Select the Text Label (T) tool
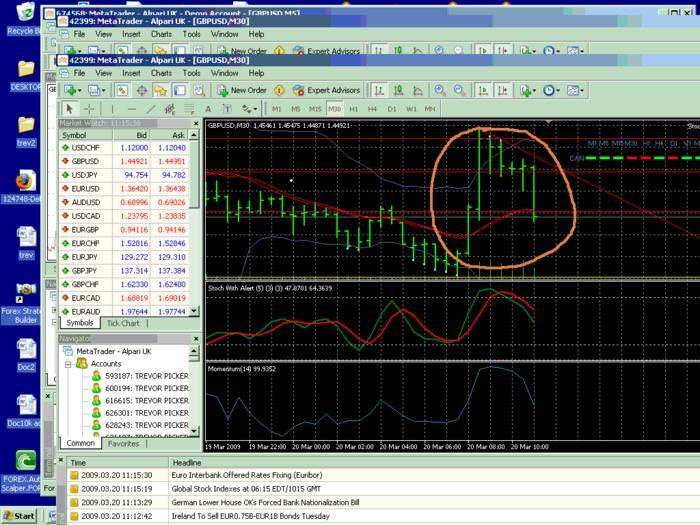 [227, 108]
